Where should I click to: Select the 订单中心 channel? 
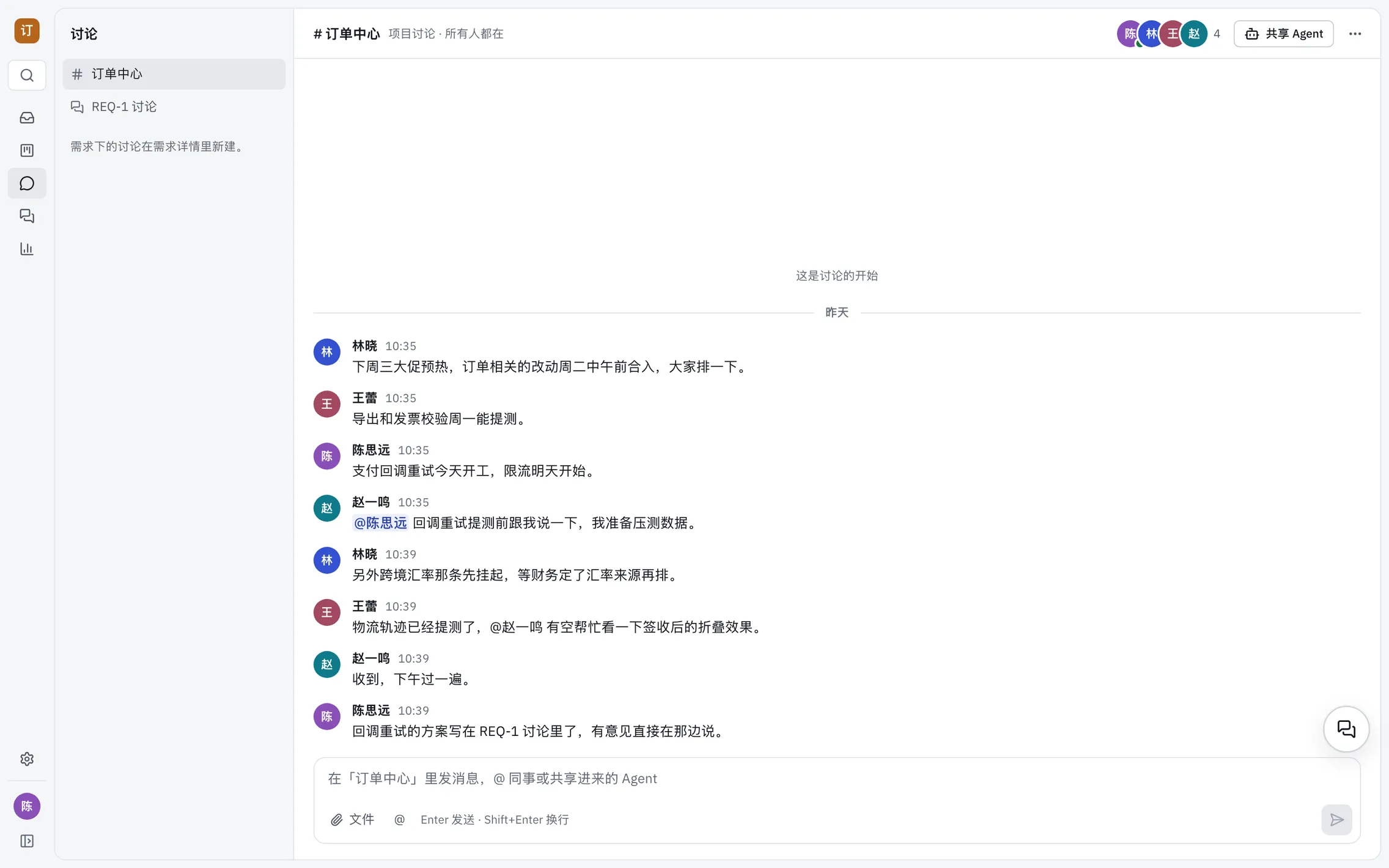tap(174, 74)
